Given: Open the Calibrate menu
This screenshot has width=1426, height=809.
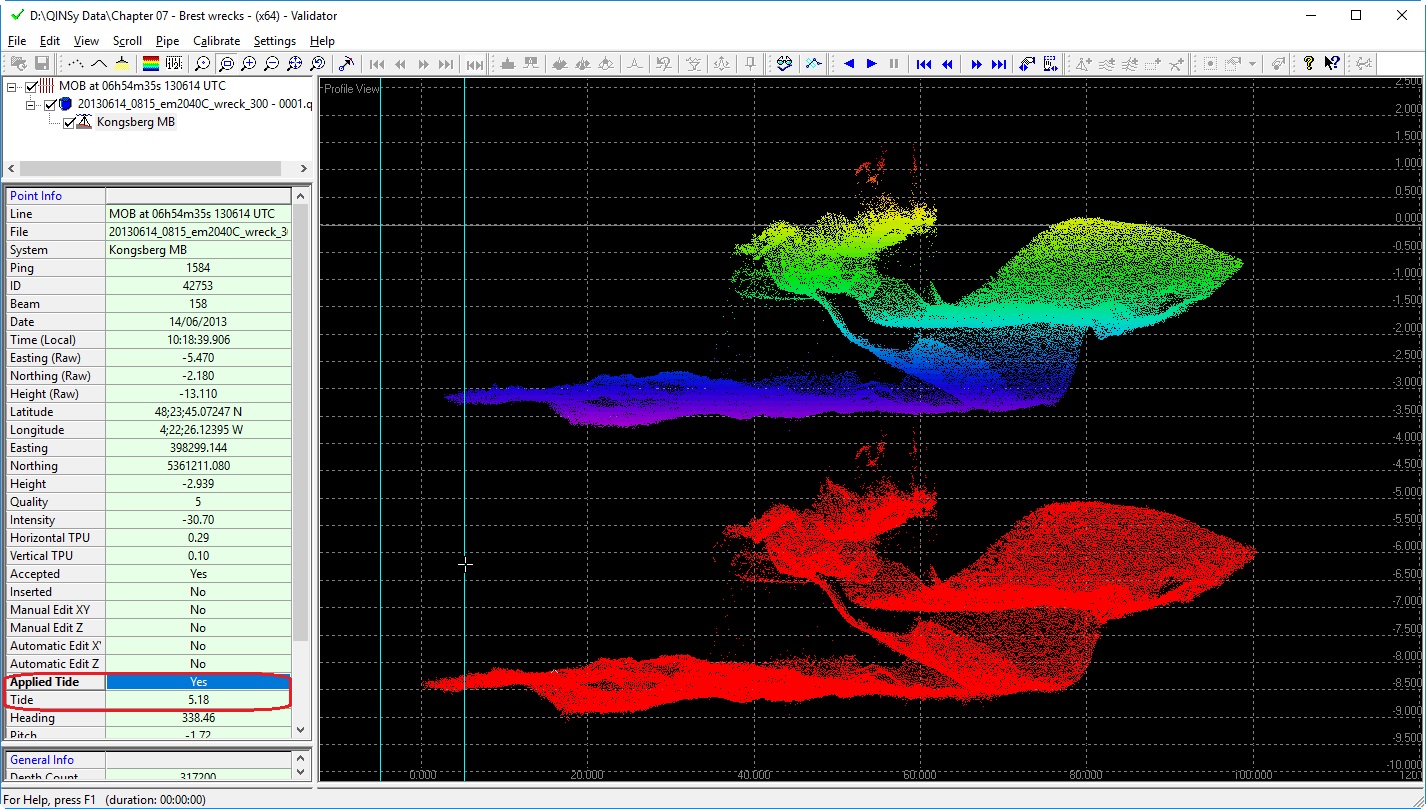Looking at the screenshot, I should coord(216,41).
